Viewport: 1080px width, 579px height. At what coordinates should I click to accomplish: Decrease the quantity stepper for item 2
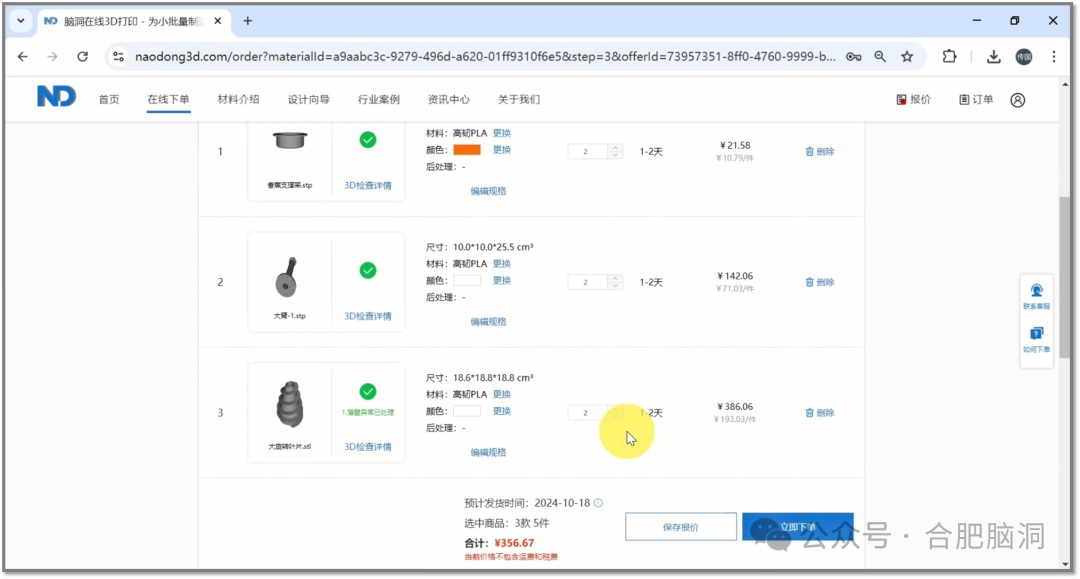pos(615,286)
